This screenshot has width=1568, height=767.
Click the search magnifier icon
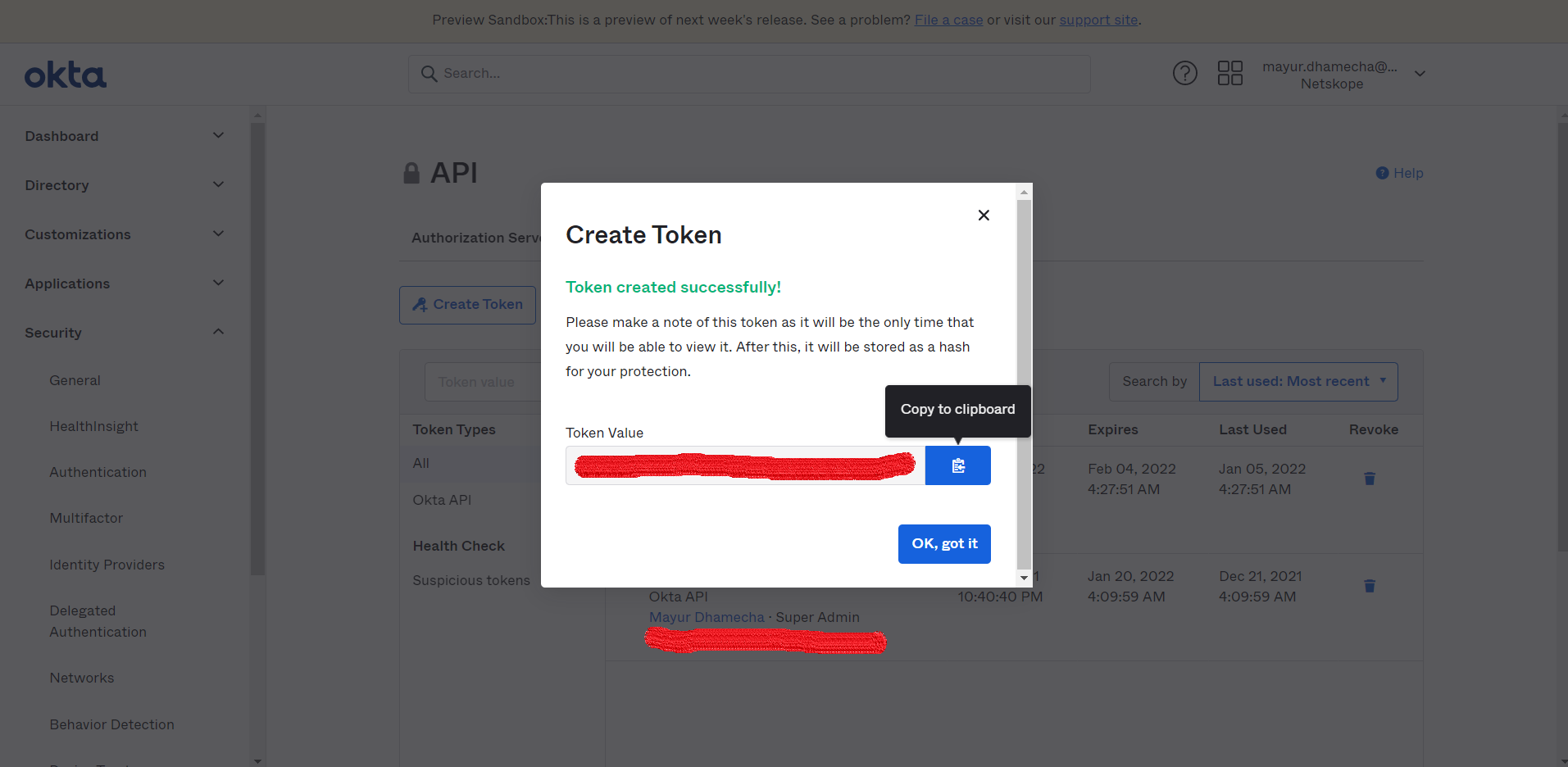coord(429,74)
